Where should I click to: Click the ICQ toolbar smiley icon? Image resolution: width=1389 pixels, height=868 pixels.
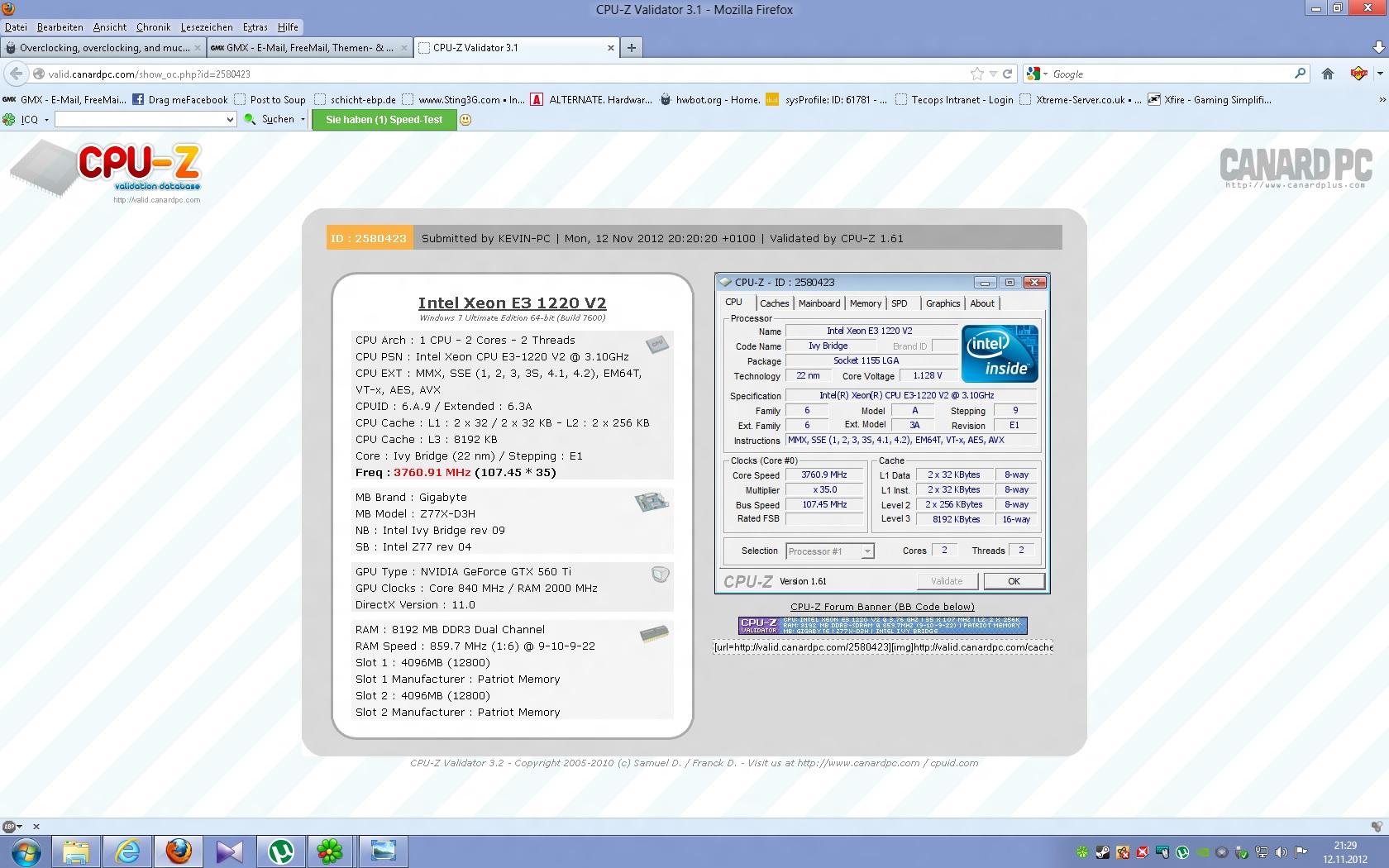coord(465,120)
